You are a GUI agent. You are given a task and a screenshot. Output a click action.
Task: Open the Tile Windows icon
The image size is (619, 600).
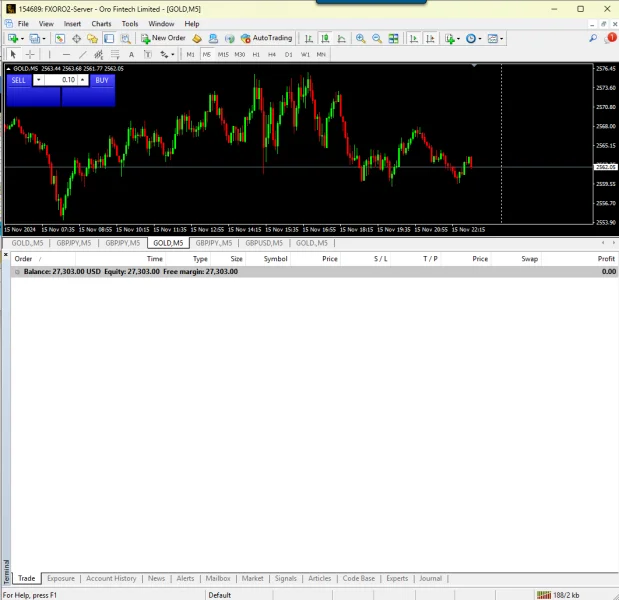click(x=395, y=38)
